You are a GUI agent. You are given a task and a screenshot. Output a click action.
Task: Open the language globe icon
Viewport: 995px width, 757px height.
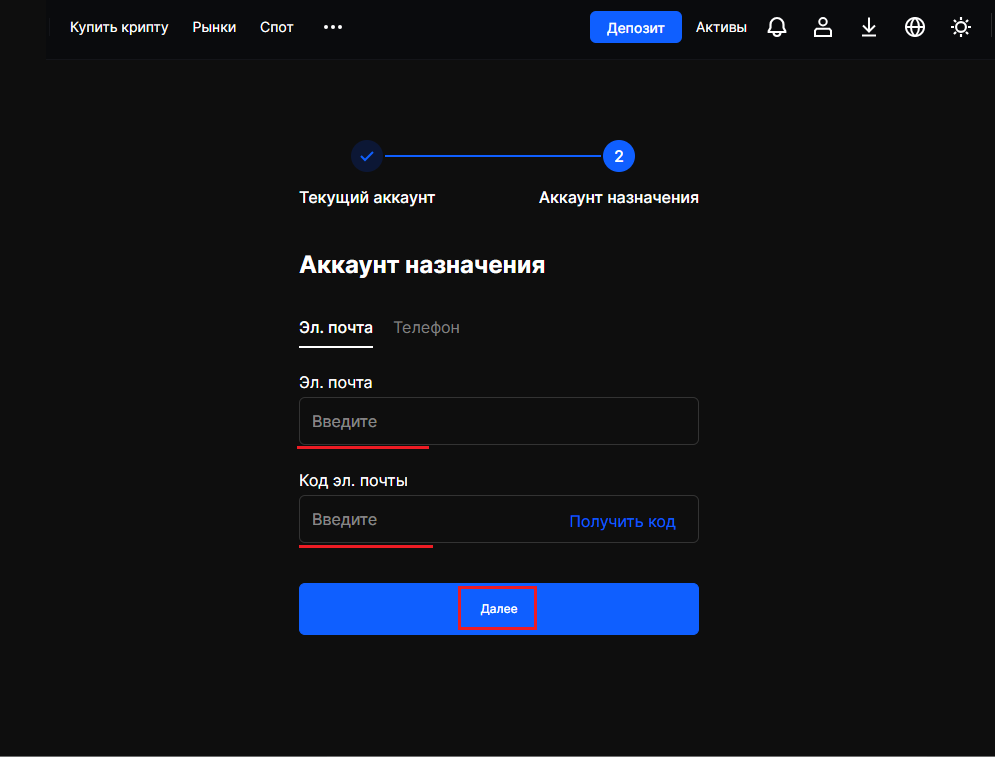click(x=914, y=27)
